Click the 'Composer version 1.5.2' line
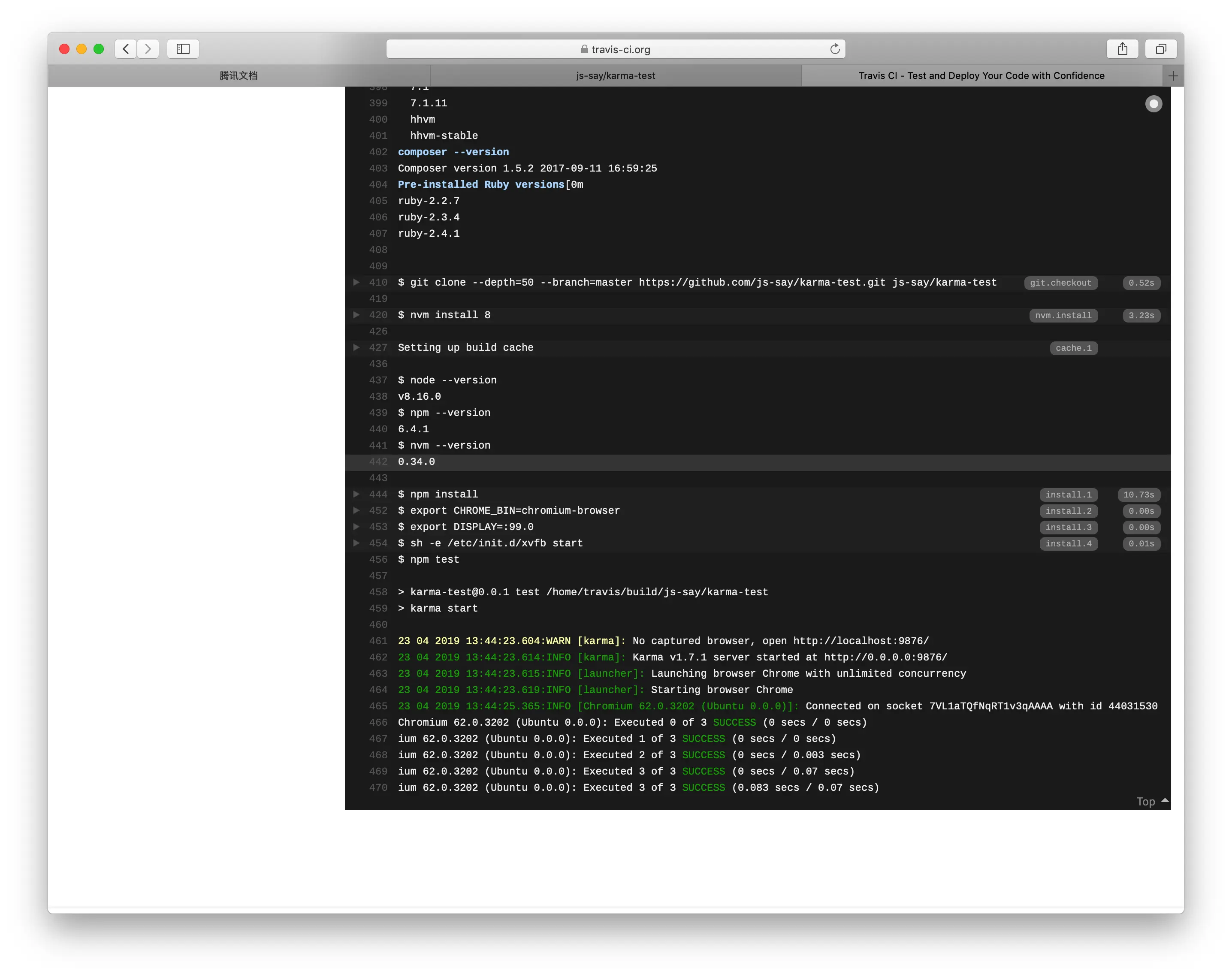The width and height of the screenshot is (1232, 977). [528, 168]
